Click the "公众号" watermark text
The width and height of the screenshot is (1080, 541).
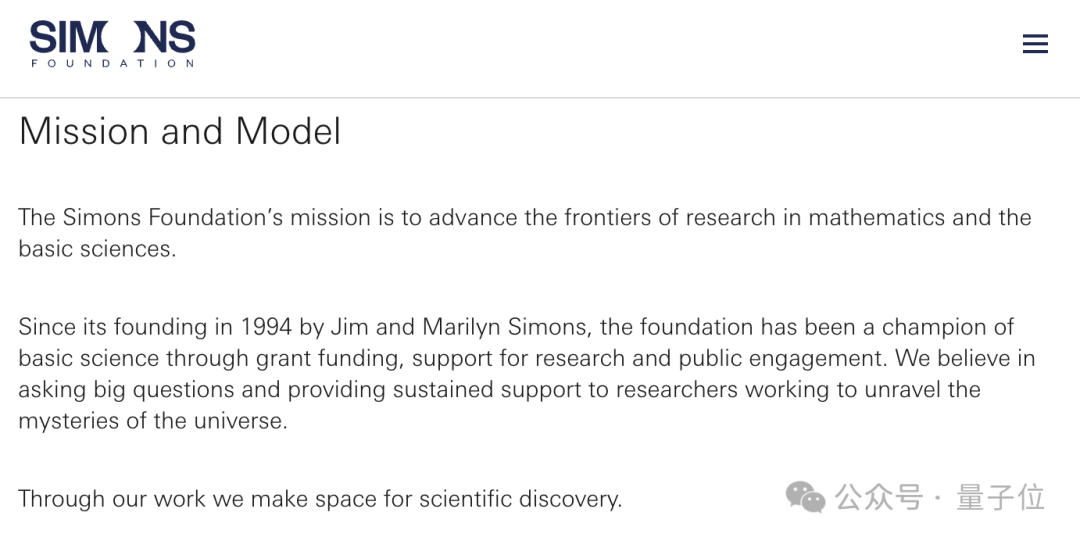pyautogui.click(x=878, y=497)
